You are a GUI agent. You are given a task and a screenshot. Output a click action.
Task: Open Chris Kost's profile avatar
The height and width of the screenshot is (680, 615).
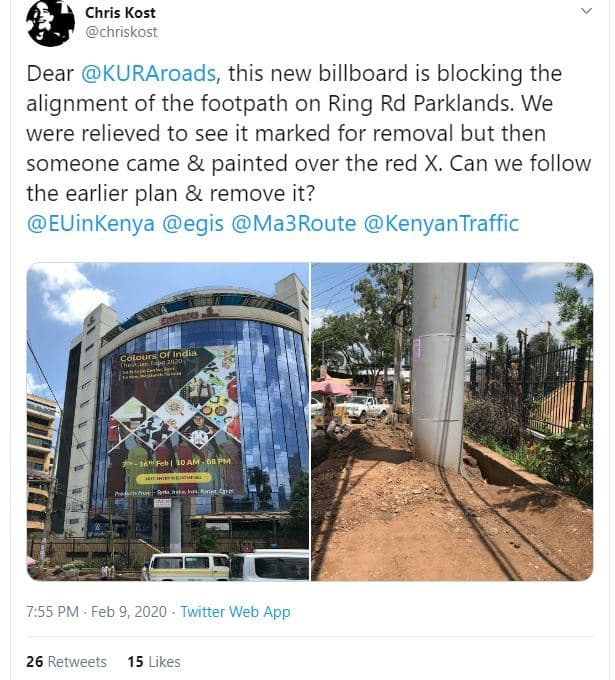(x=51, y=23)
